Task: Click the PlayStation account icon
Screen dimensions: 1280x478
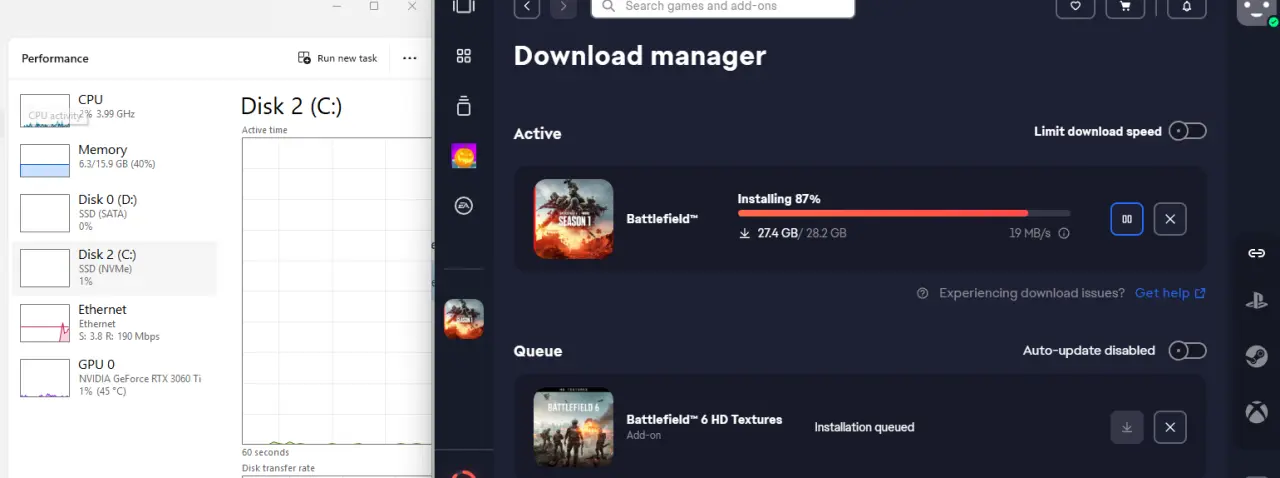Action: pyautogui.click(x=1257, y=301)
